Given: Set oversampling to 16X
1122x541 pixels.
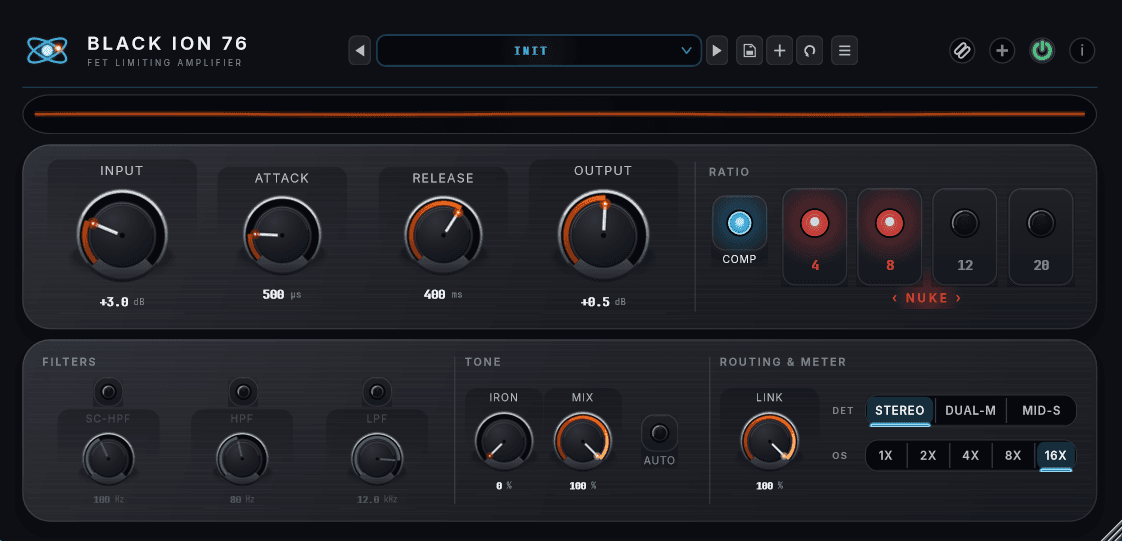Looking at the screenshot, I should 1055,456.
